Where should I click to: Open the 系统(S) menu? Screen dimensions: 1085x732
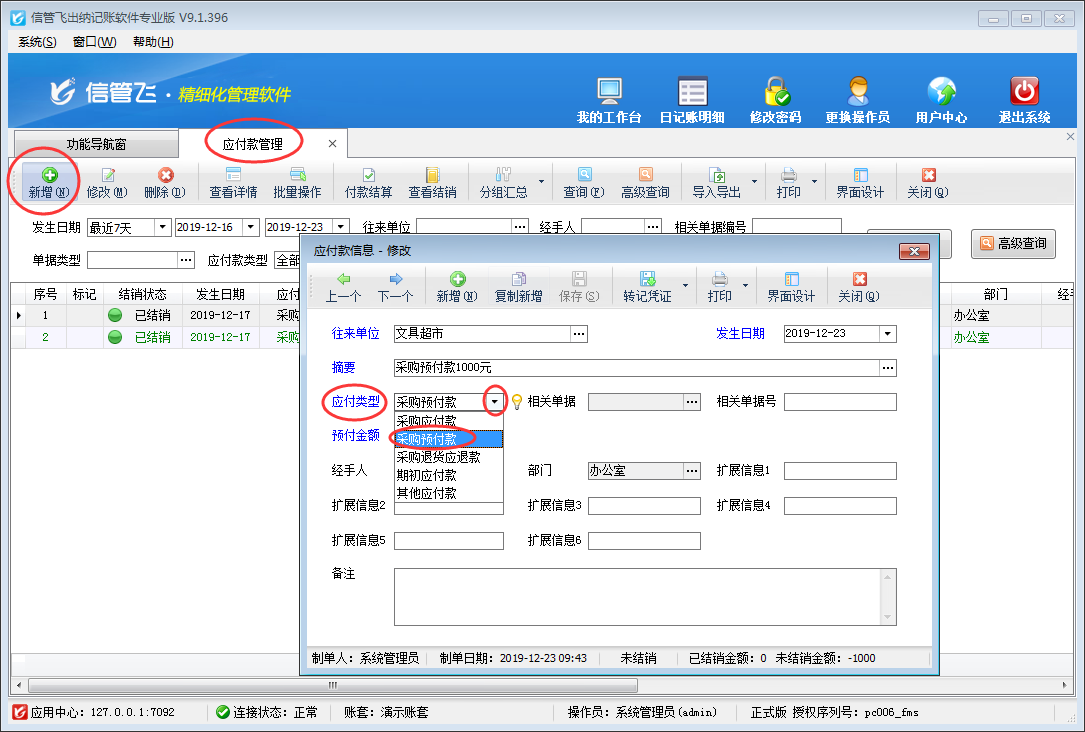[37, 42]
